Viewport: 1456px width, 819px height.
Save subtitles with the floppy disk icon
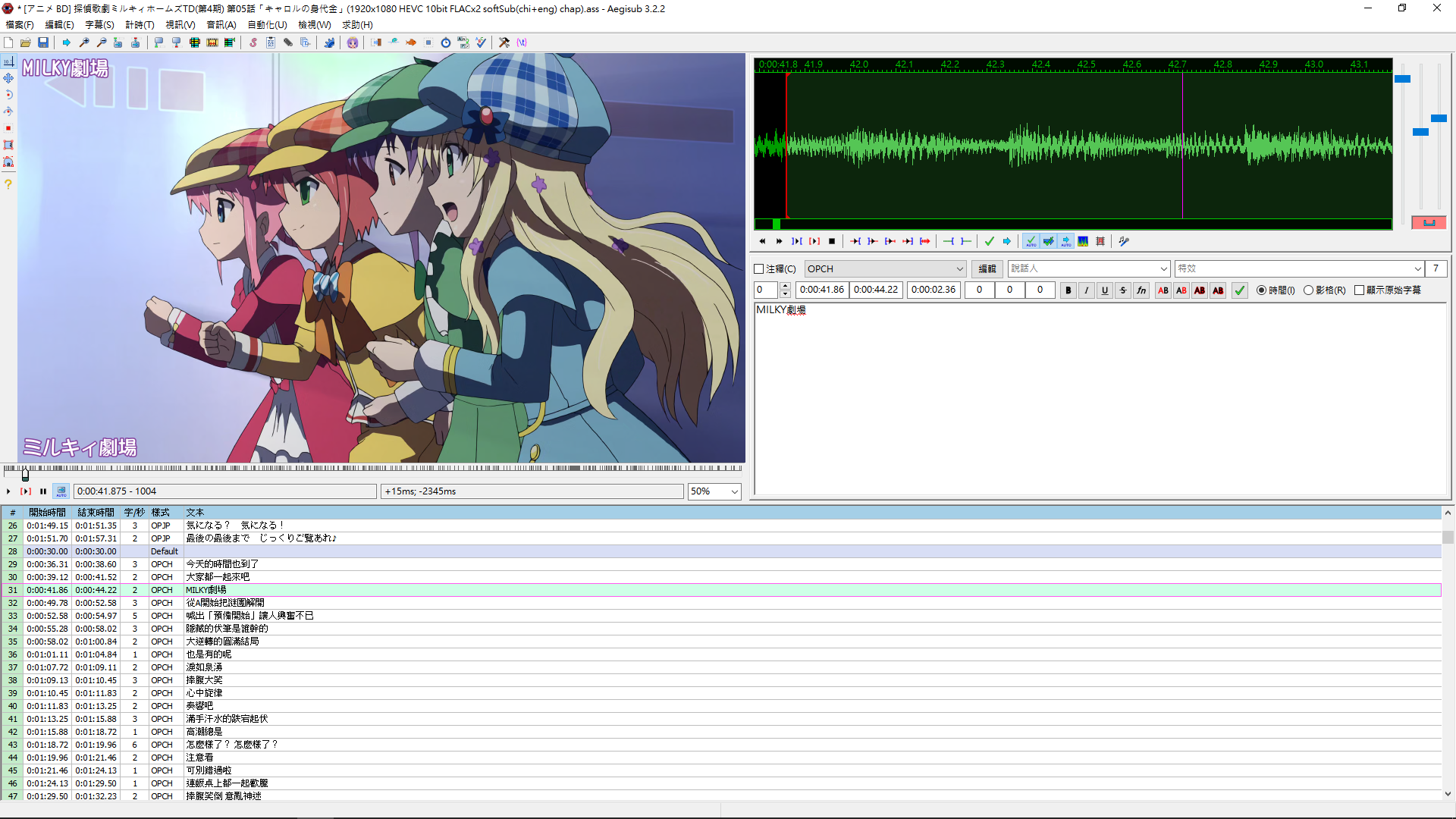[x=43, y=42]
